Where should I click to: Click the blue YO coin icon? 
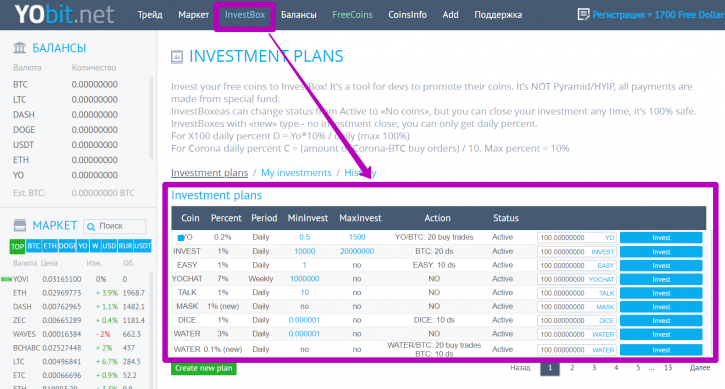pos(181,238)
